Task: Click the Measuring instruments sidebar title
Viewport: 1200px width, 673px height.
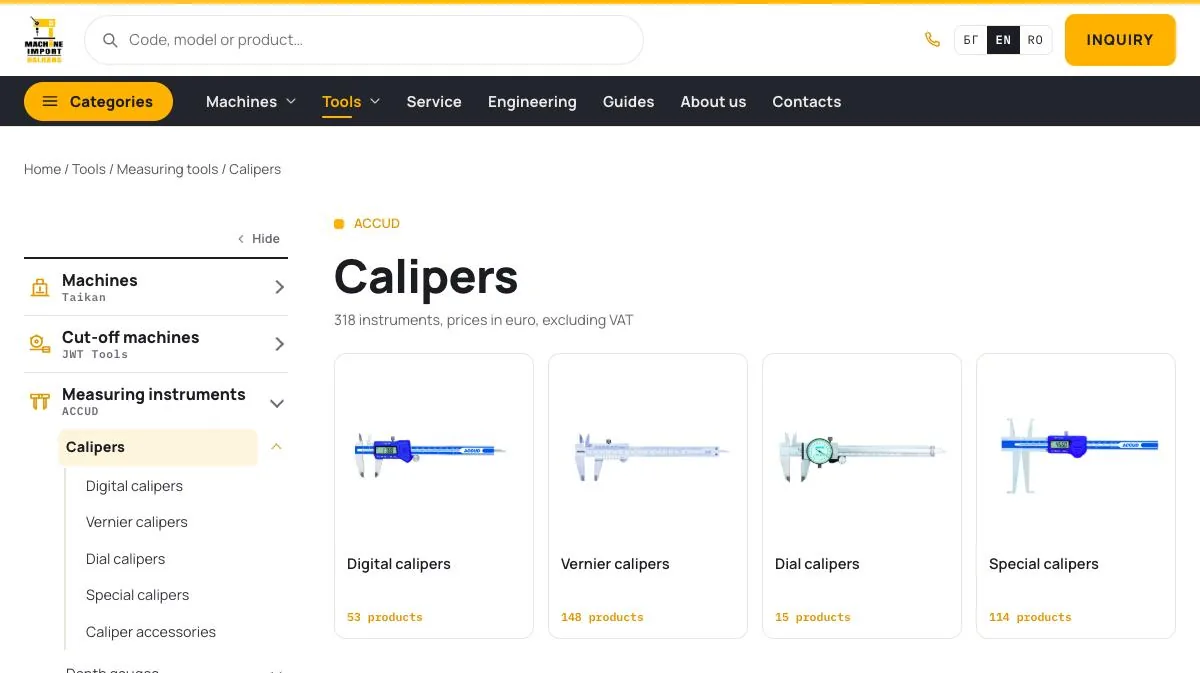Action: (154, 394)
